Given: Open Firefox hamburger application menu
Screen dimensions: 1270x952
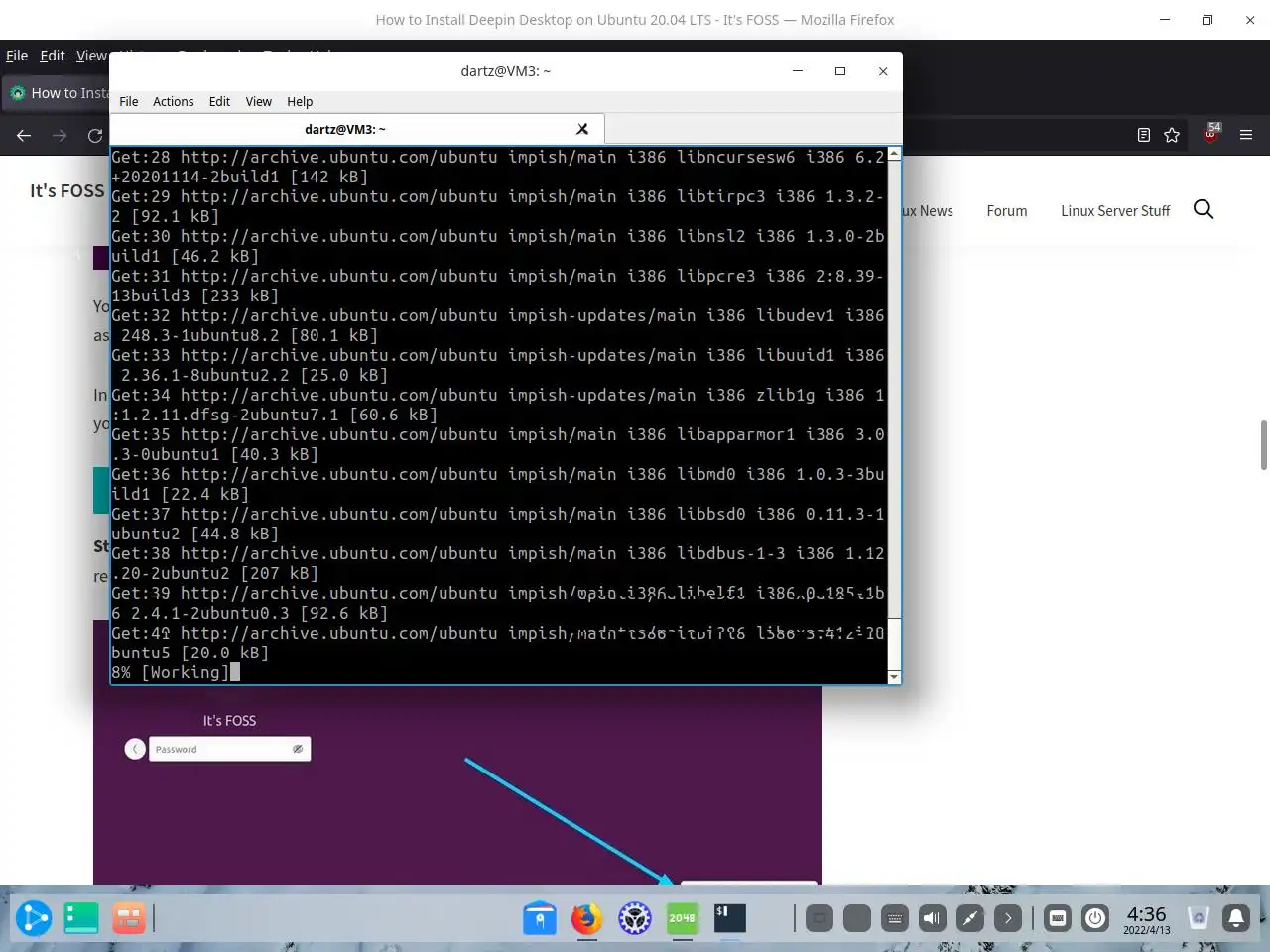Looking at the screenshot, I should click(1246, 135).
